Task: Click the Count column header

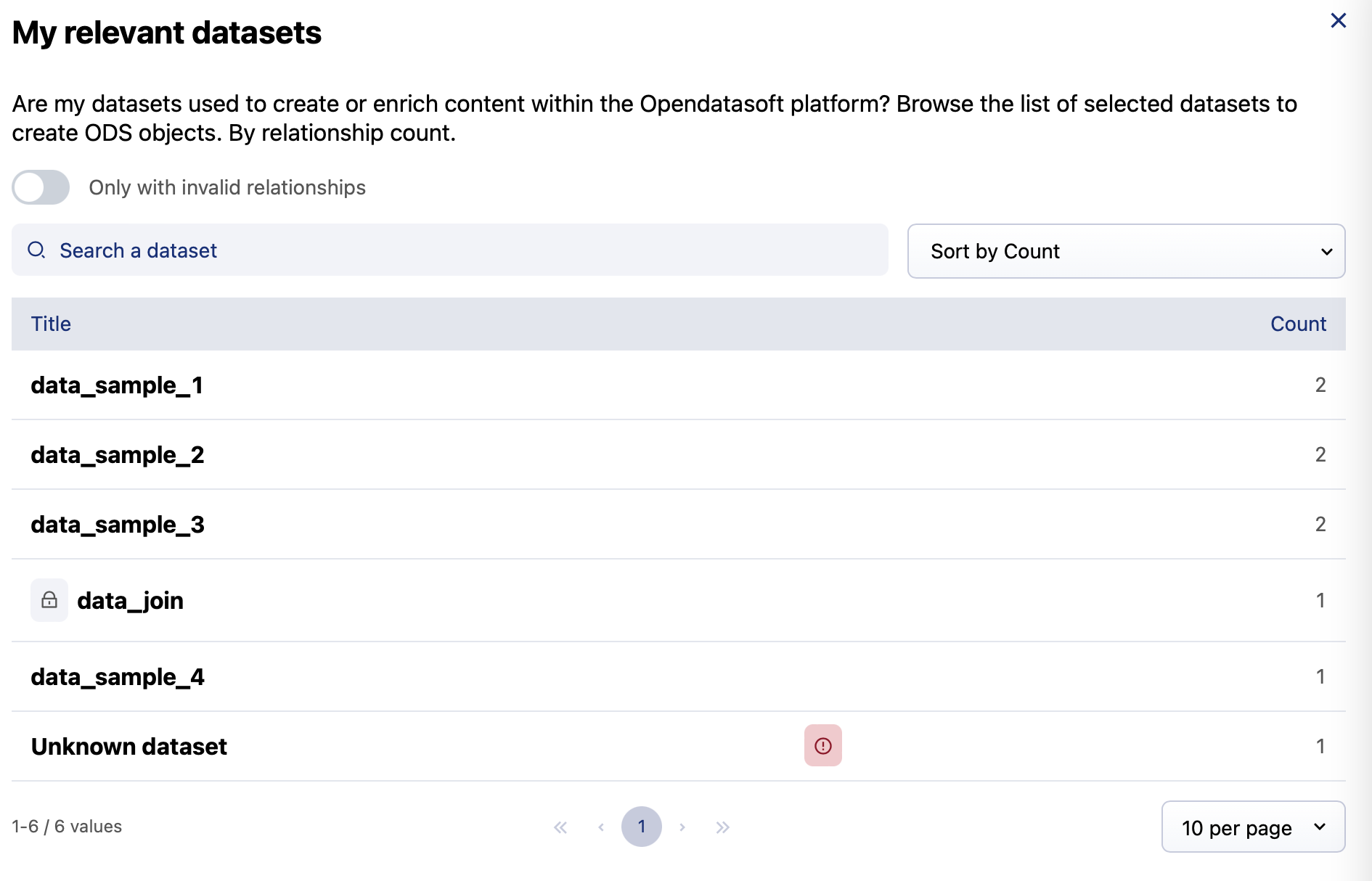Action: coord(1298,324)
